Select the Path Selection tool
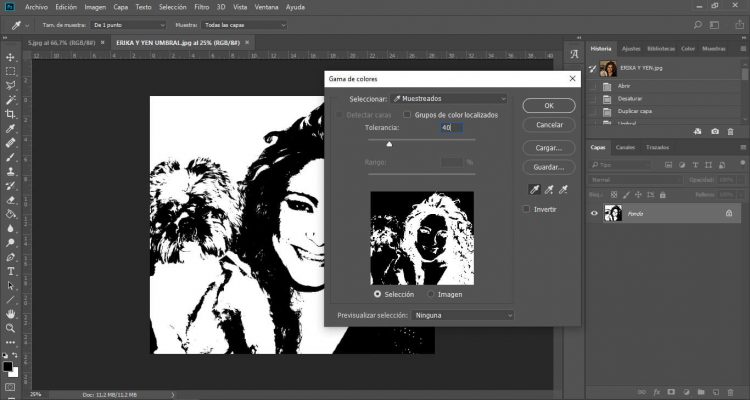 [x=10, y=286]
